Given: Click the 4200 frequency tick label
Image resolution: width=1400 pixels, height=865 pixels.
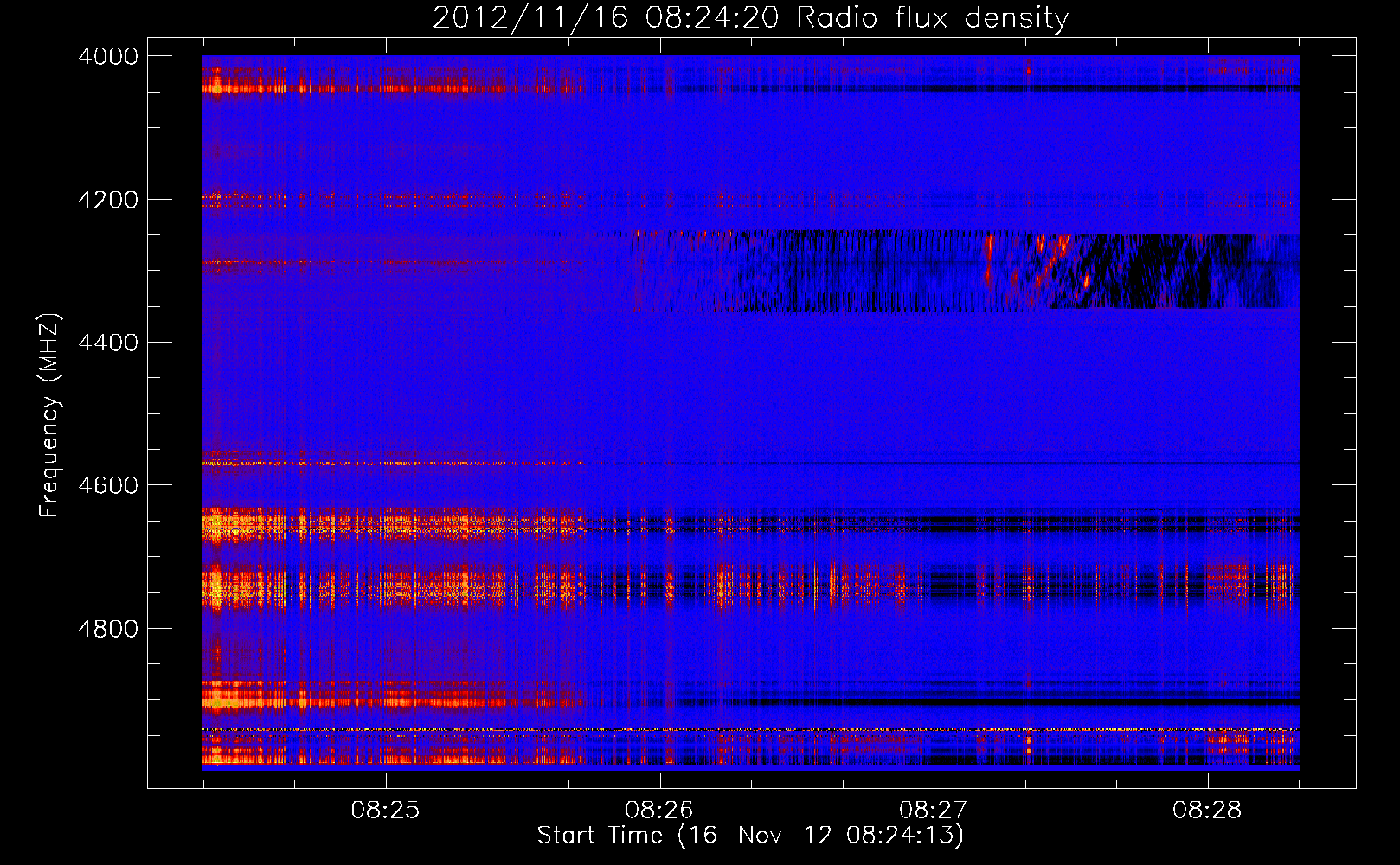Looking at the screenshot, I should pyautogui.click(x=107, y=200).
